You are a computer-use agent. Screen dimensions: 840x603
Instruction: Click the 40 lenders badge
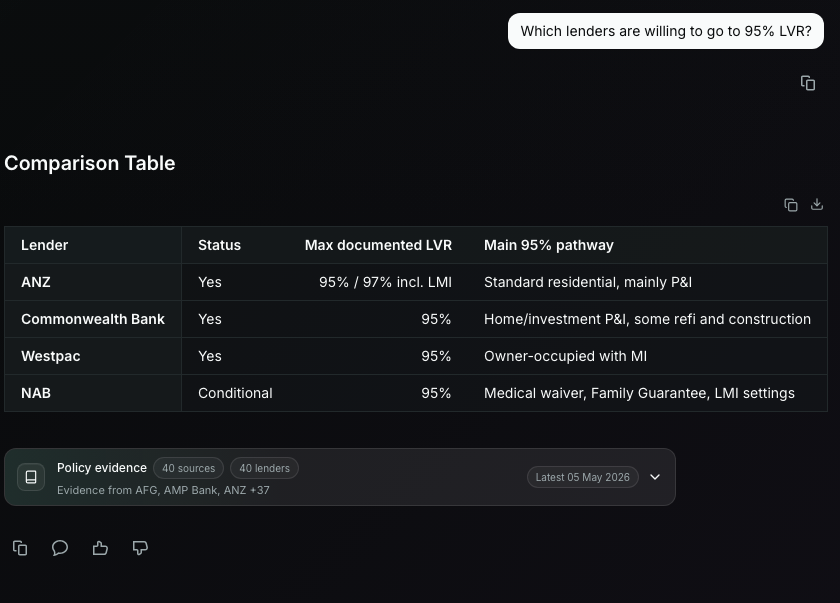[264, 468]
